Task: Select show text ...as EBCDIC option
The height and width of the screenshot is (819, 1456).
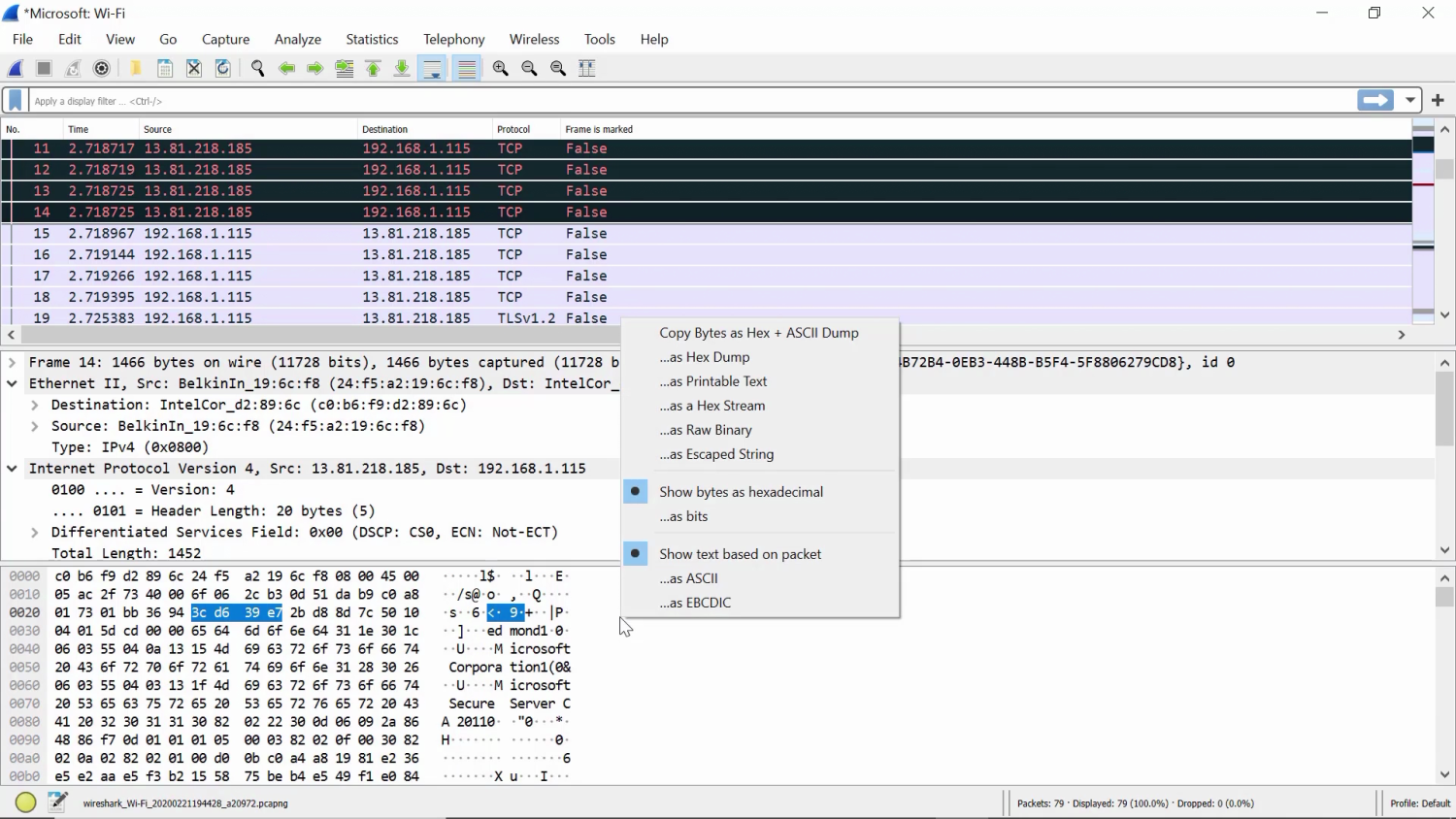Action: tap(759, 603)
